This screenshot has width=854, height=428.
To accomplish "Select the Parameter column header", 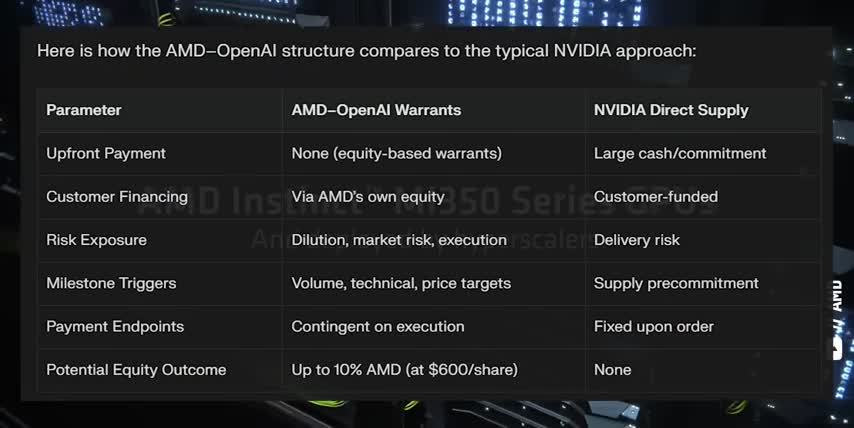I will click(x=84, y=110).
